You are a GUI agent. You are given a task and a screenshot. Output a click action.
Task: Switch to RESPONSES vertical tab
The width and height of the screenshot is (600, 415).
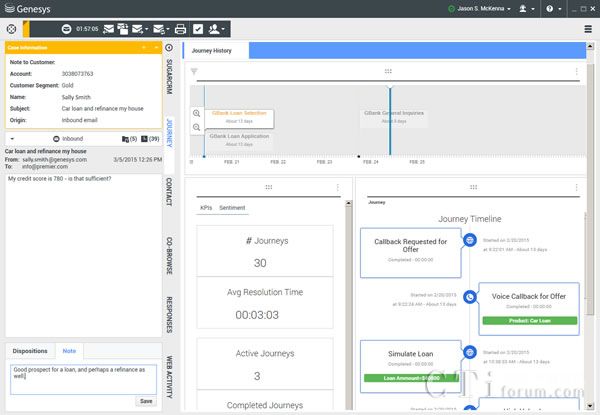click(169, 315)
